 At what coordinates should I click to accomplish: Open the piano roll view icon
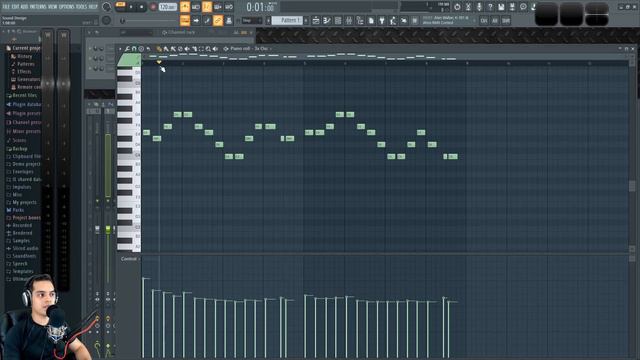click(327, 20)
